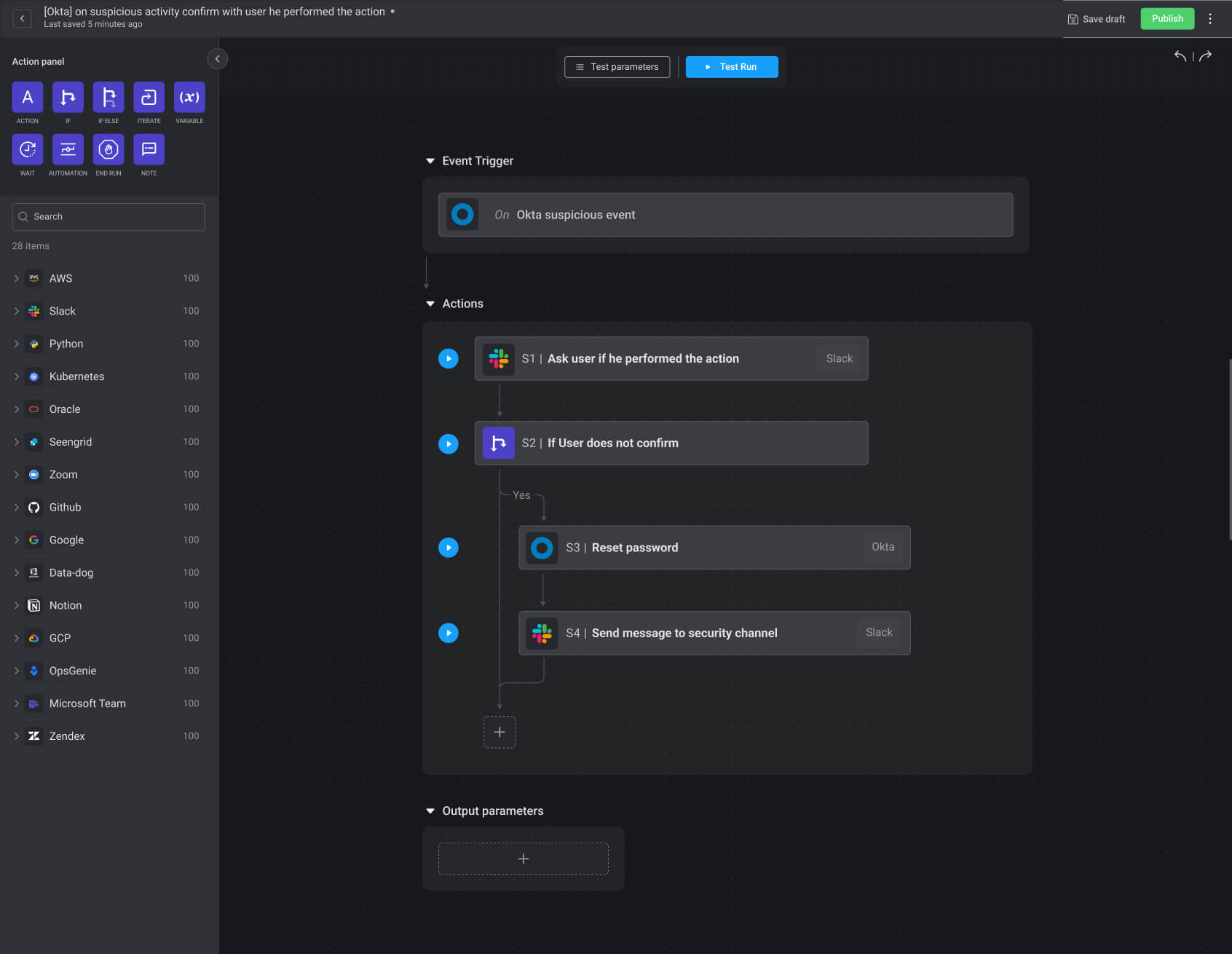Viewport: 1232px width, 954px height.
Task: Collapse the Event Trigger section
Action: click(x=429, y=160)
